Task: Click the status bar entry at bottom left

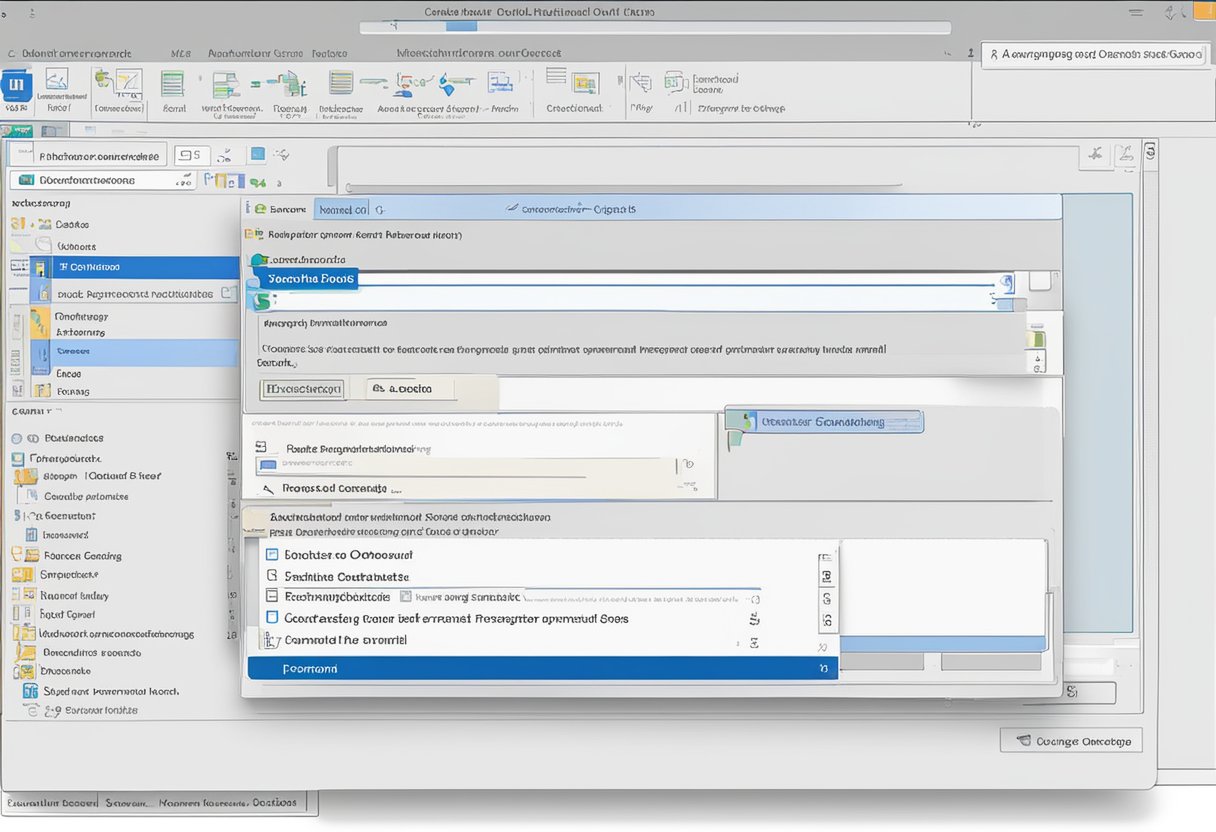Action: (47, 802)
